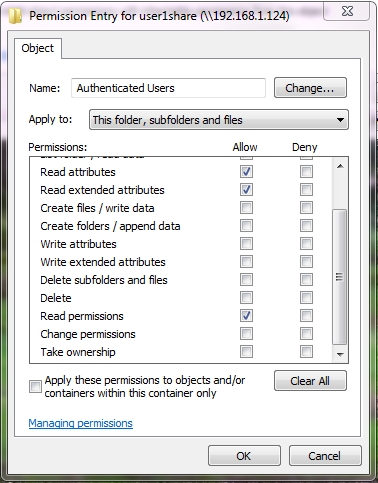Check Deny for Write attributes
The height and width of the screenshot is (483, 378).
306,244
